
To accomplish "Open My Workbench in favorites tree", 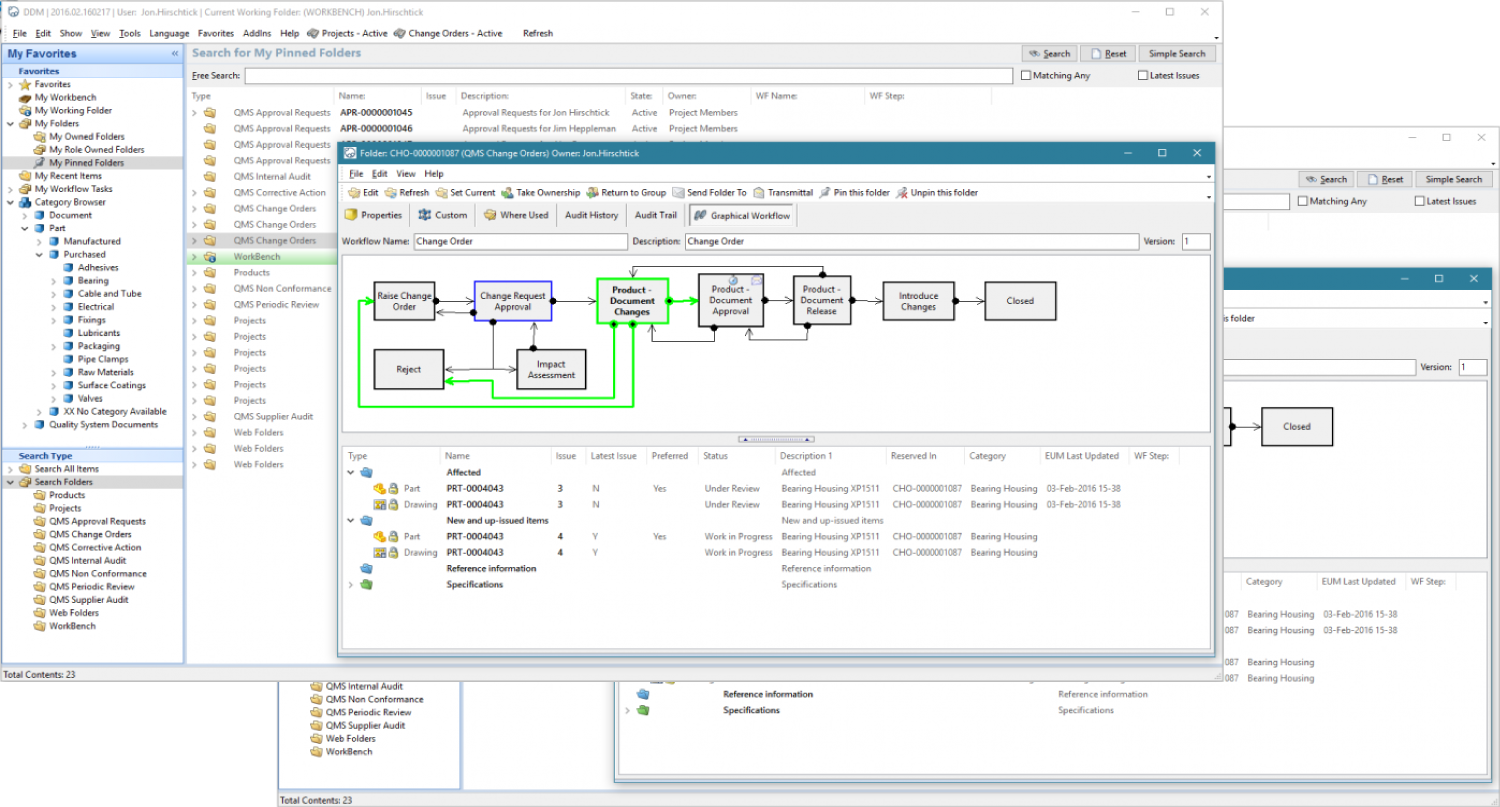I will click(x=65, y=98).
